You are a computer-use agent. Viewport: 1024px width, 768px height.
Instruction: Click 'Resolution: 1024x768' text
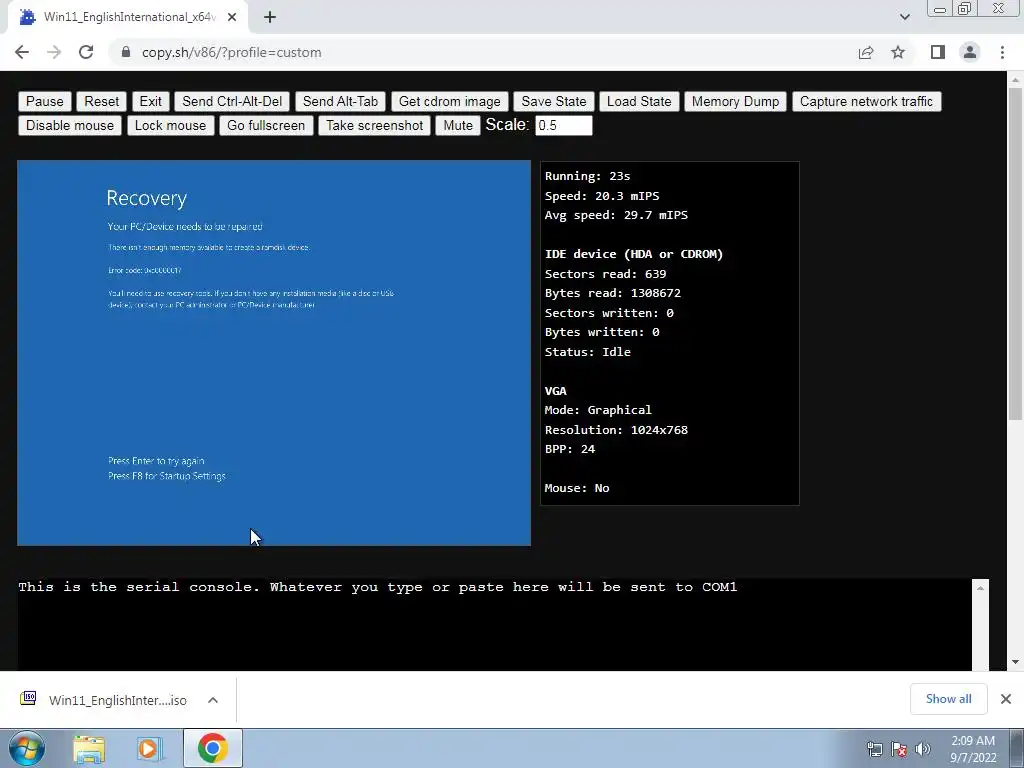pos(616,430)
